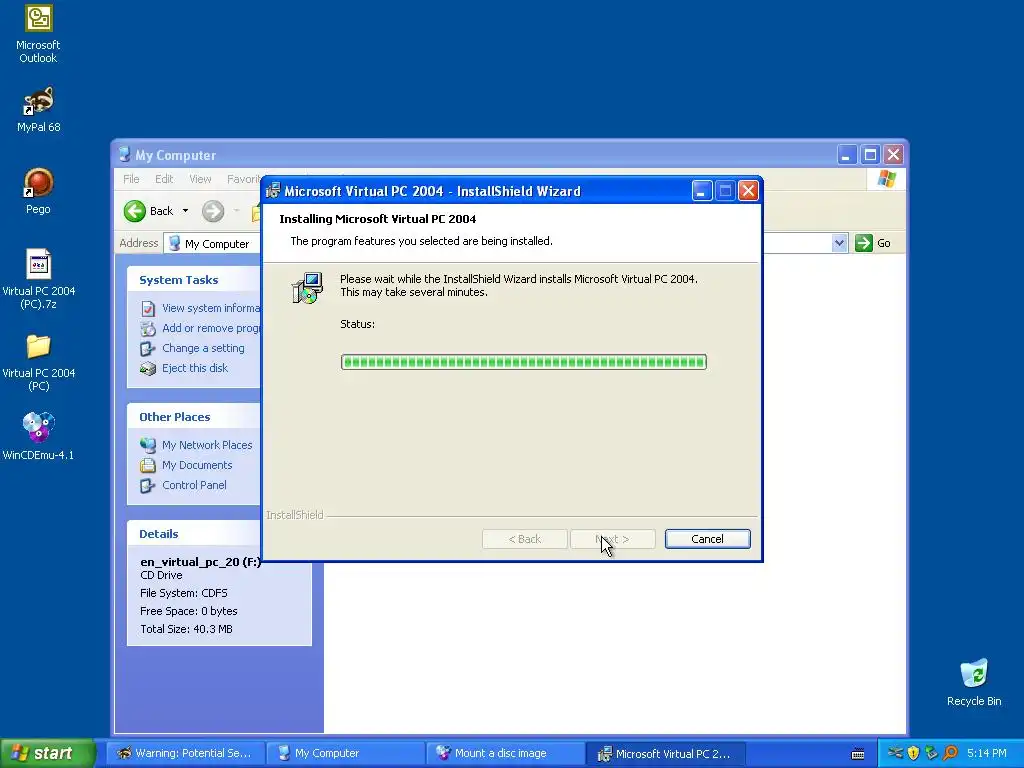
Task: Collapse the System Tasks panel header
Action: pyautogui.click(x=193, y=280)
